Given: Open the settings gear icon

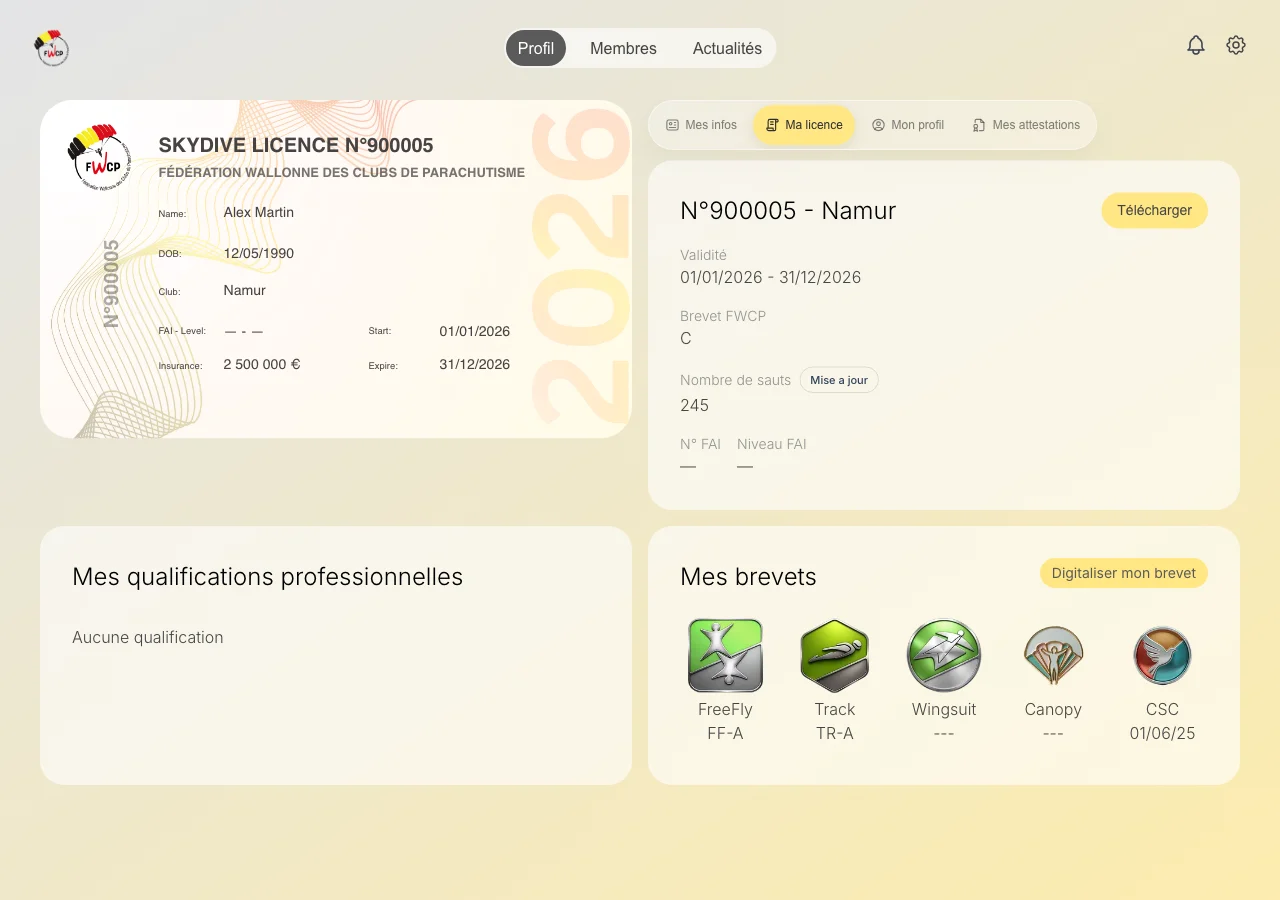Looking at the screenshot, I should point(1236,45).
